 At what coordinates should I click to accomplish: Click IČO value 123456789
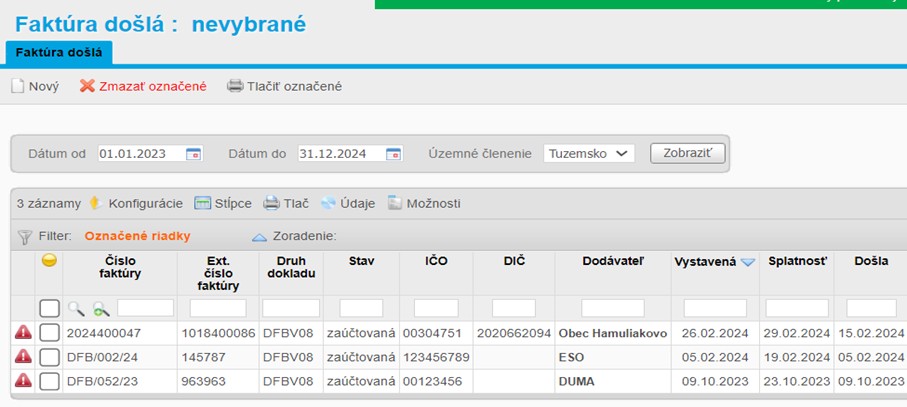click(436, 357)
